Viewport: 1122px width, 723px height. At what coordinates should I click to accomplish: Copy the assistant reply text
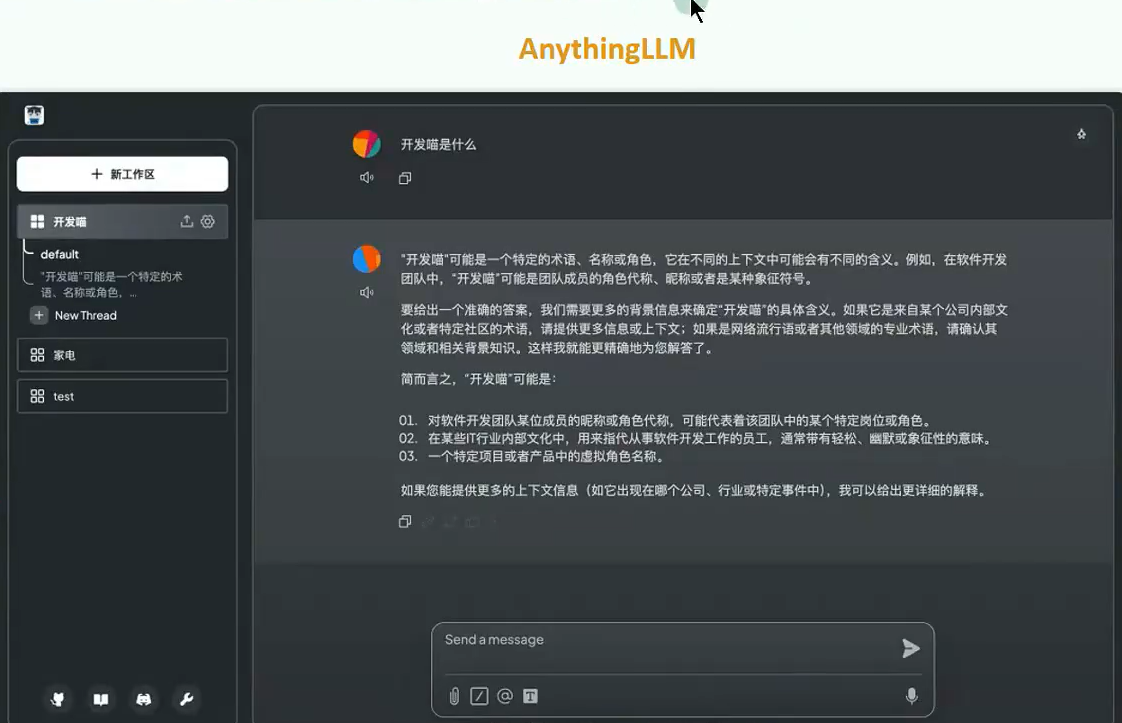point(405,522)
